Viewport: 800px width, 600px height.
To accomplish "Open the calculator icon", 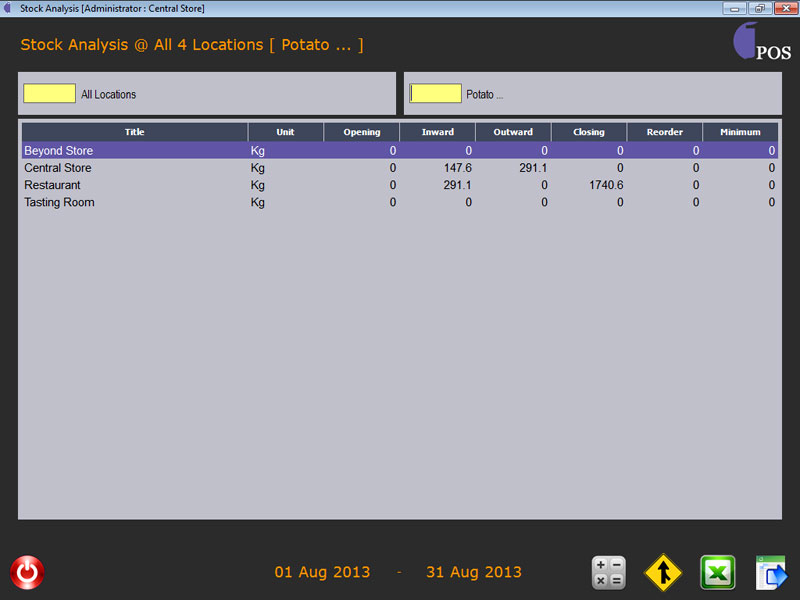I will tap(608, 573).
